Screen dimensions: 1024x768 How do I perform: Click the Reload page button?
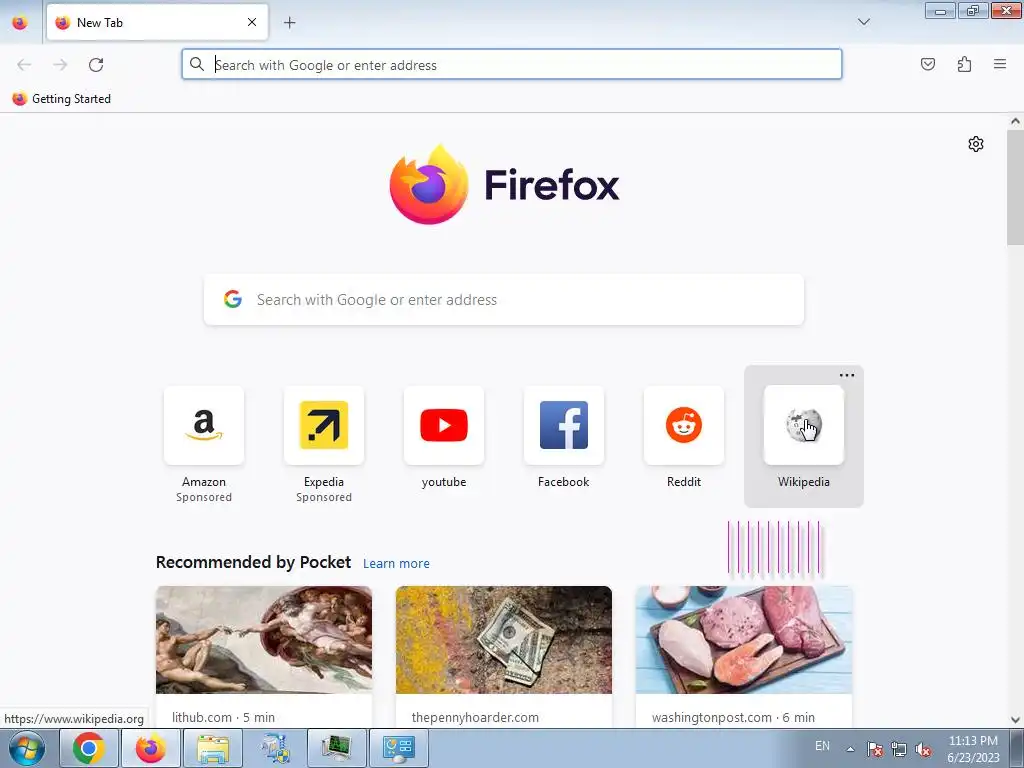pos(96,65)
